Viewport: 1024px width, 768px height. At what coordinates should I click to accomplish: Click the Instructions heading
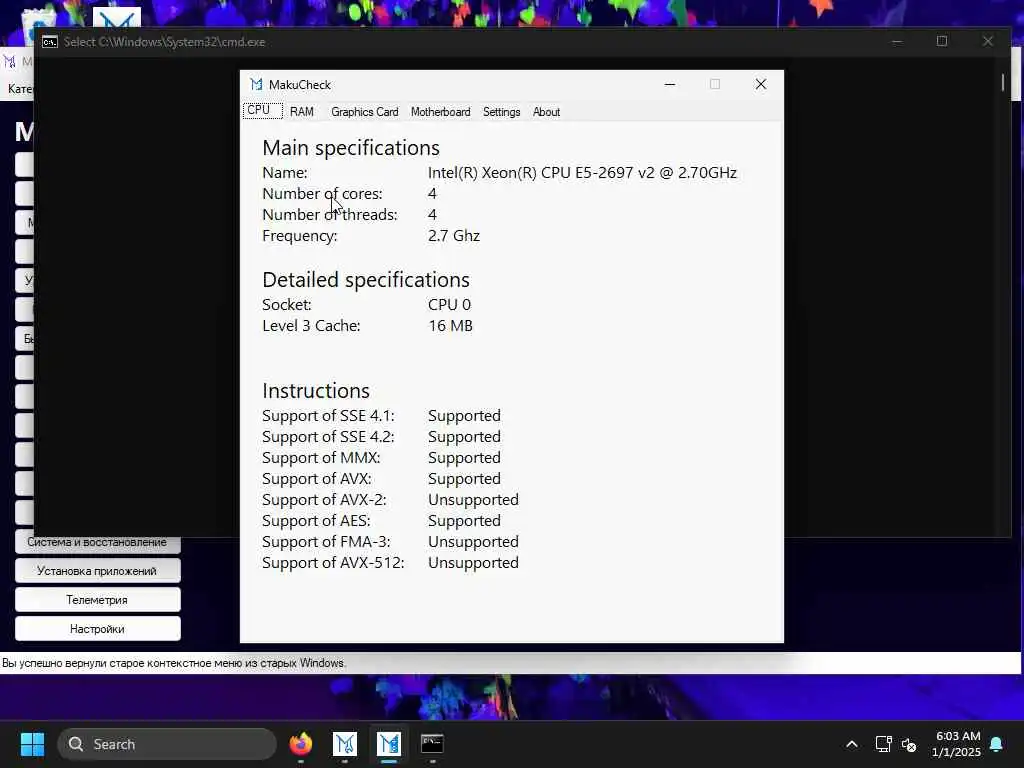pos(315,391)
